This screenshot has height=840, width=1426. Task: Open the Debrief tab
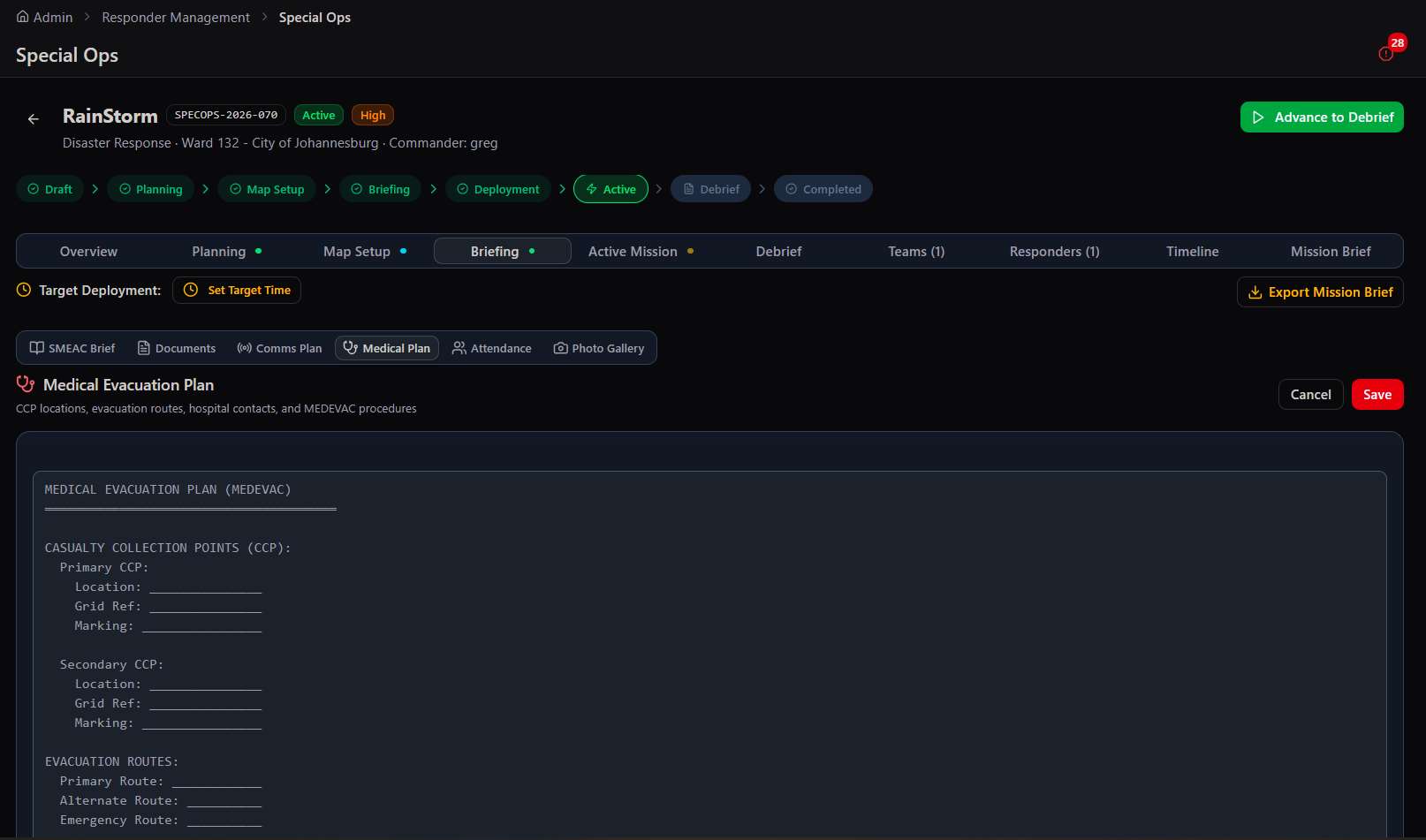click(778, 252)
